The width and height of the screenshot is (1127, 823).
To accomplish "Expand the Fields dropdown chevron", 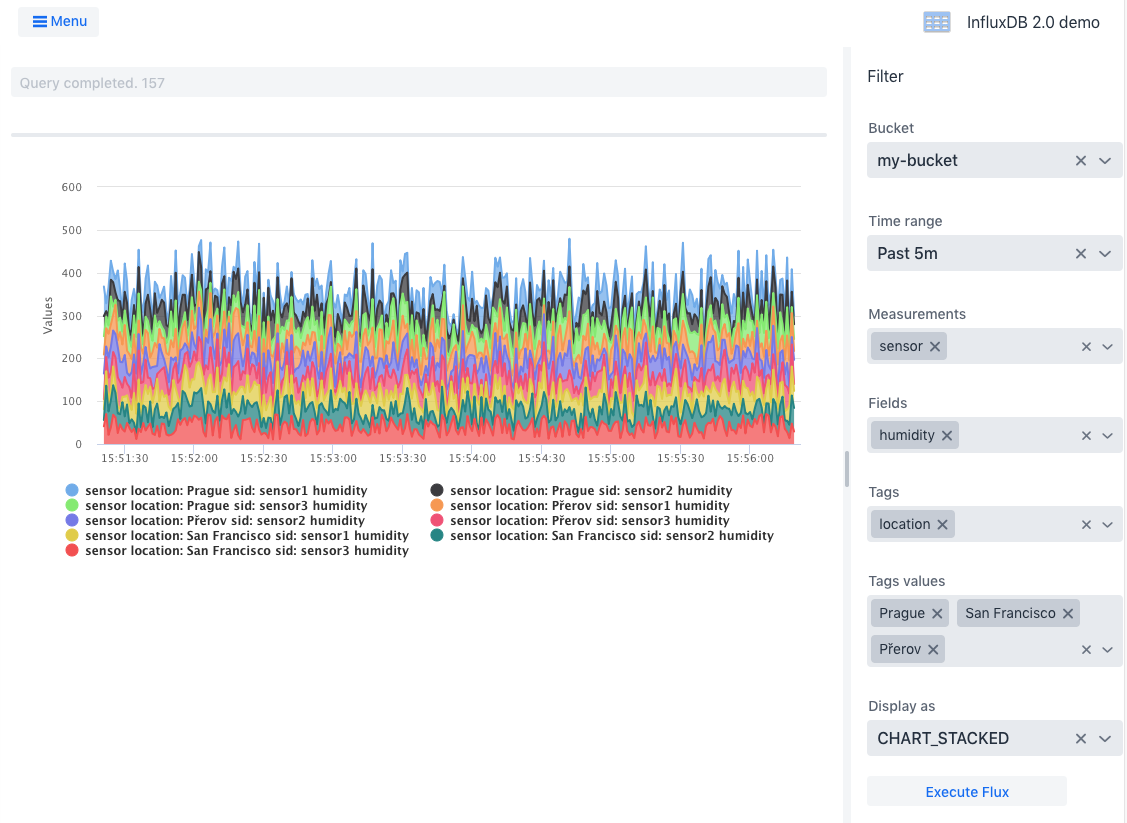I will (1108, 436).
